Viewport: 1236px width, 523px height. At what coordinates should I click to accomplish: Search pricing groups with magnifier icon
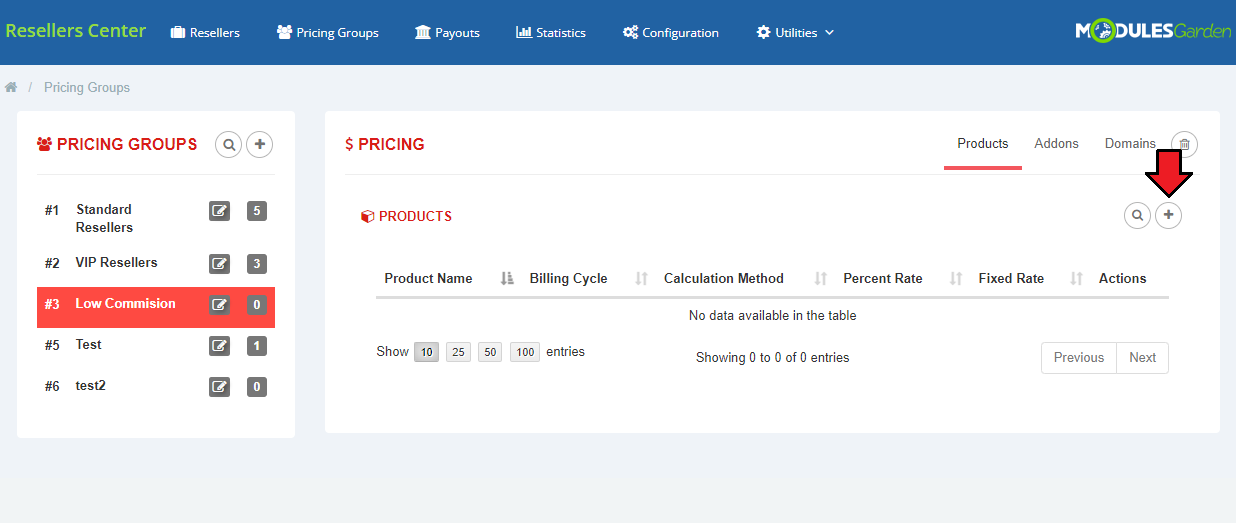click(x=229, y=145)
